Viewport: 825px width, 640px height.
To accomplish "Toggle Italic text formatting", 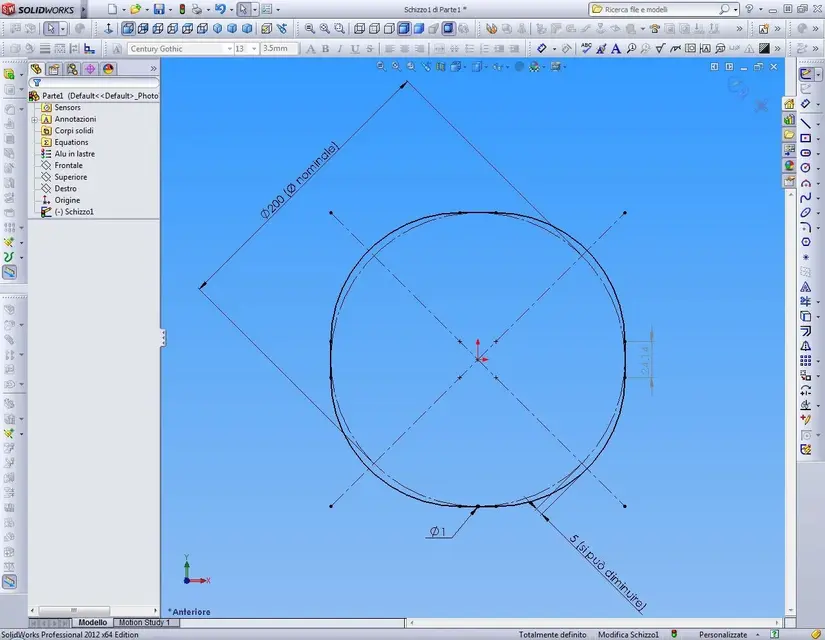I will (340, 48).
